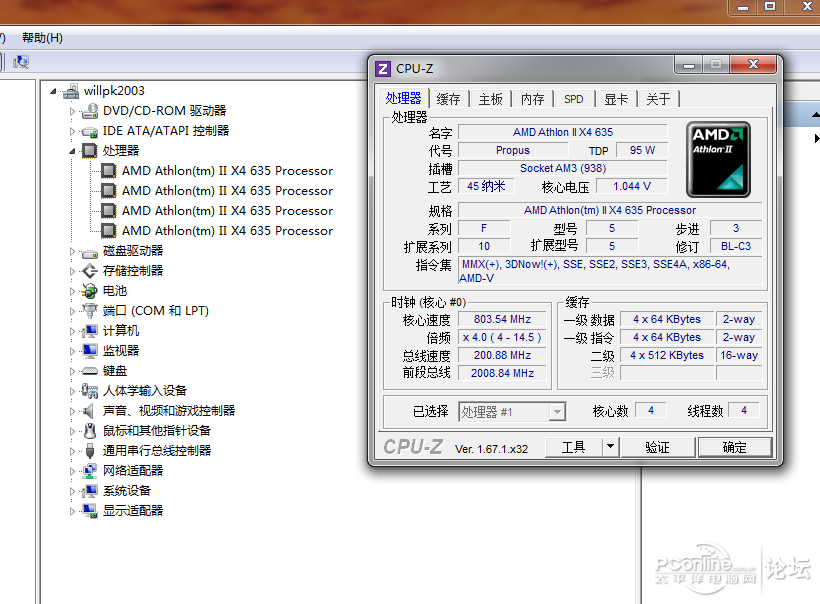This screenshot has width=820, height=604.
Task: Open the 帮助(H) menu
Action: click(x=42, y=38)
